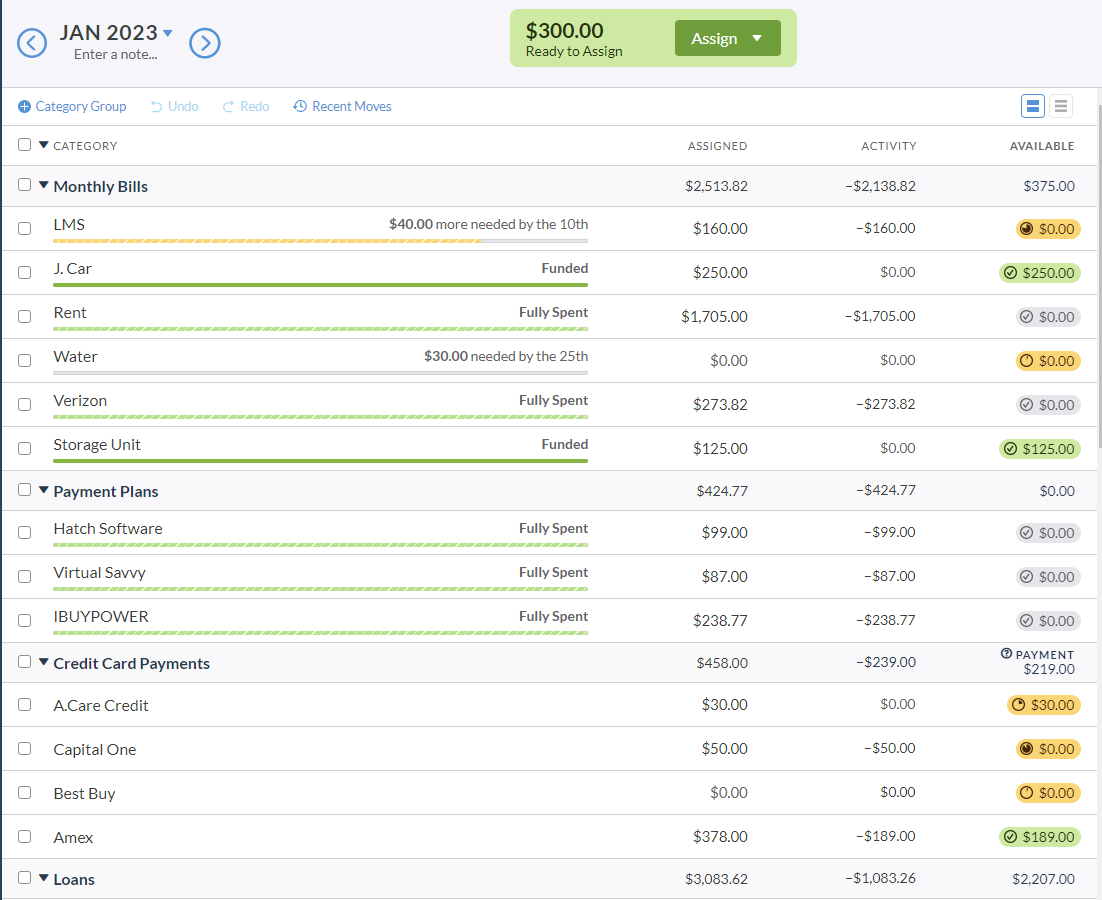Click Enter a note under JAN 2023
The image size is (1102, 900).
click(115, 56)
